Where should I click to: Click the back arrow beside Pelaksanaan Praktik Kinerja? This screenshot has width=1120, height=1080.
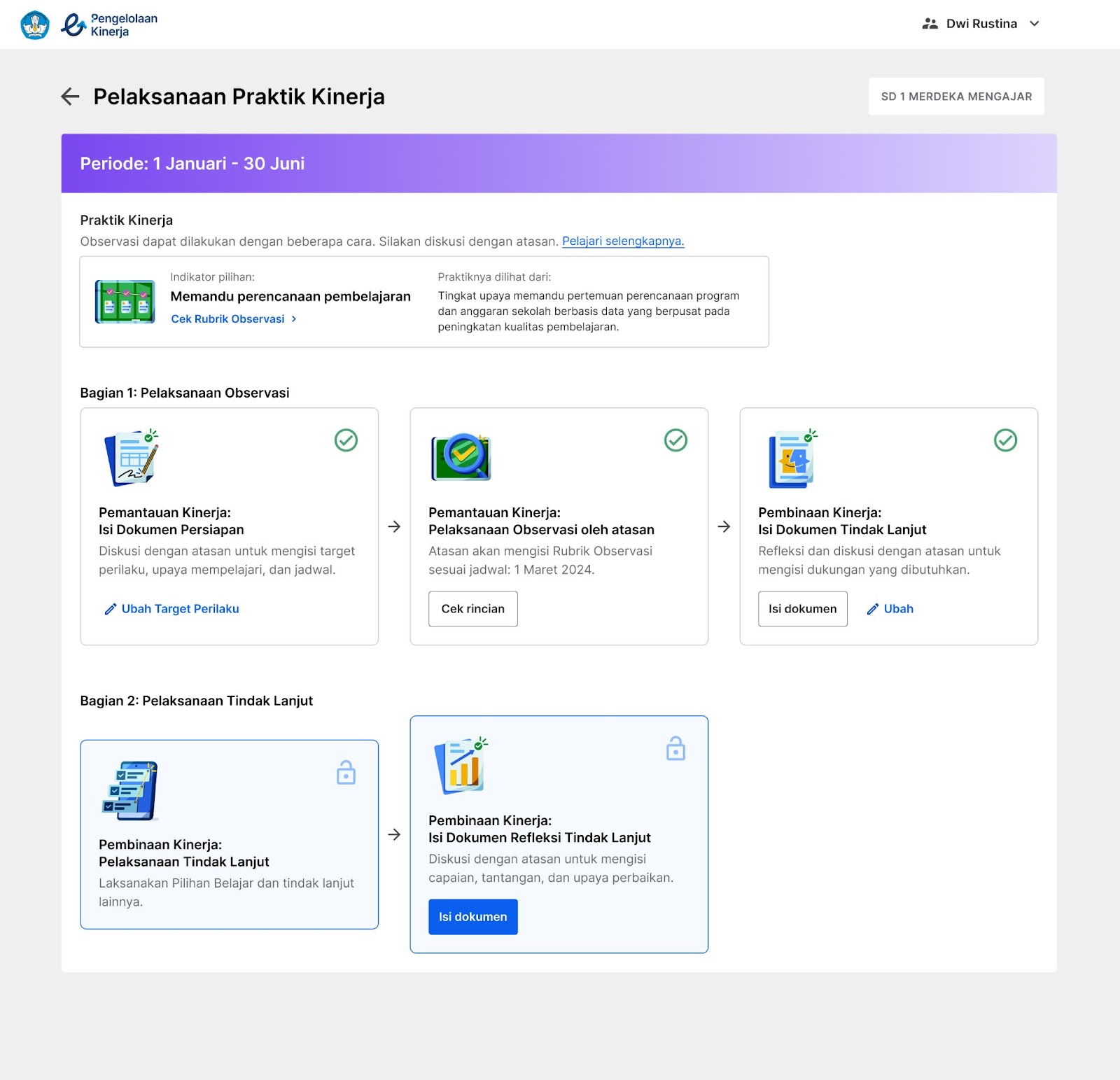(x=70, y=97)
